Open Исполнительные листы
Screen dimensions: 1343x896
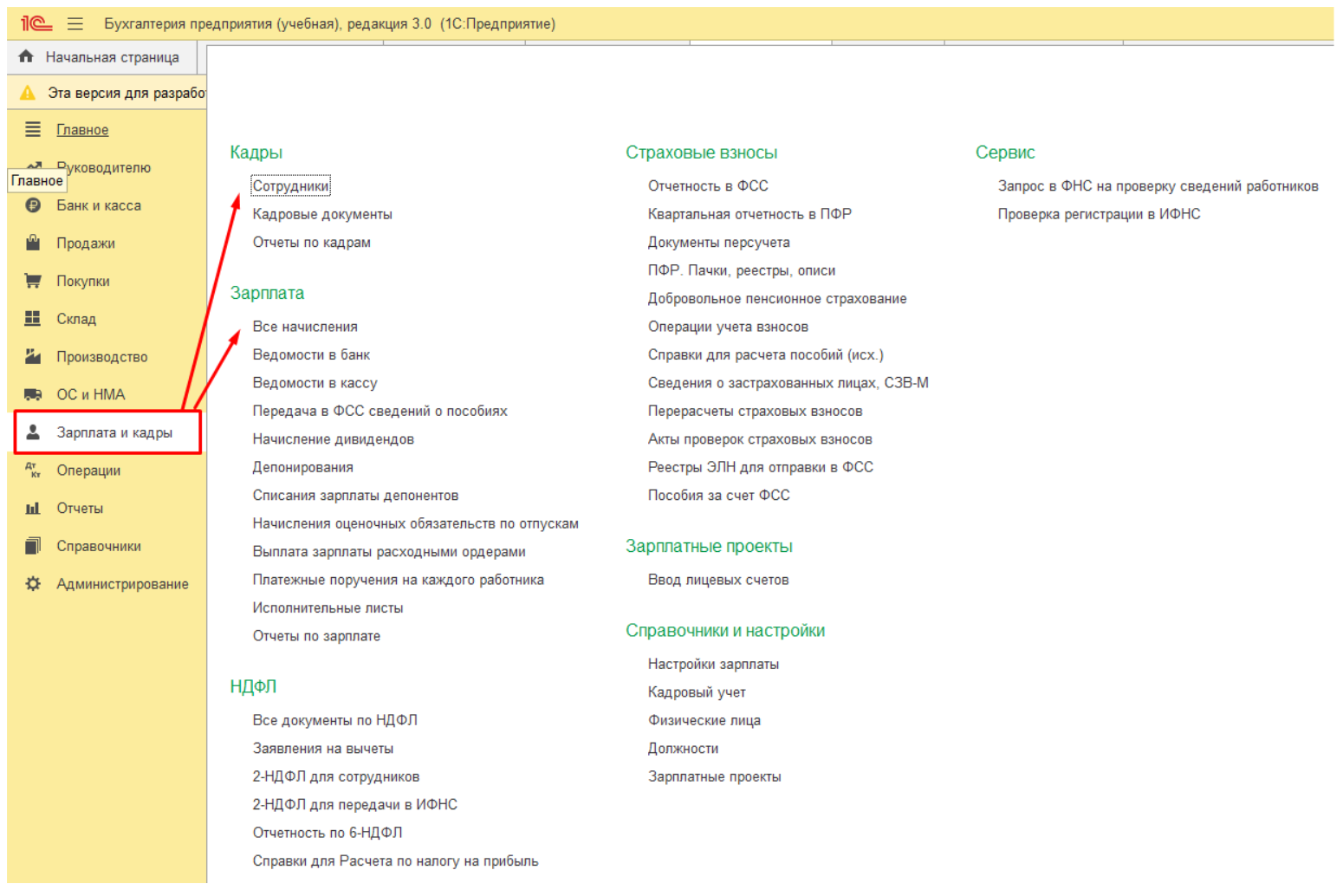328,608
